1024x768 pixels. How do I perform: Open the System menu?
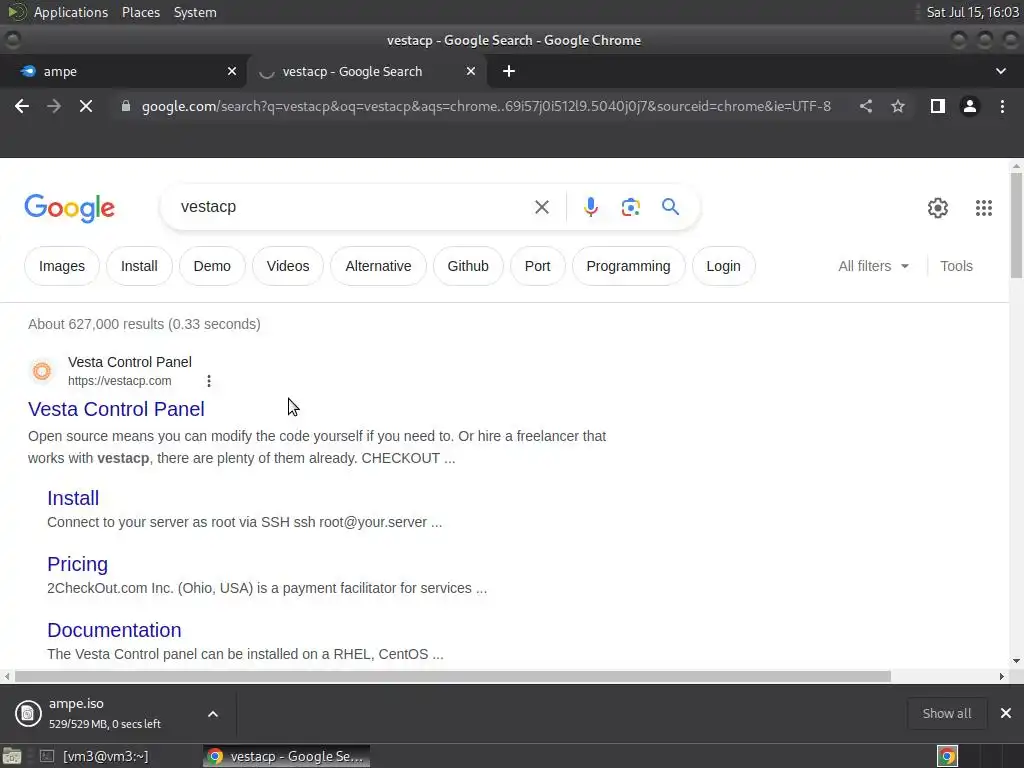tap(195, 12)
